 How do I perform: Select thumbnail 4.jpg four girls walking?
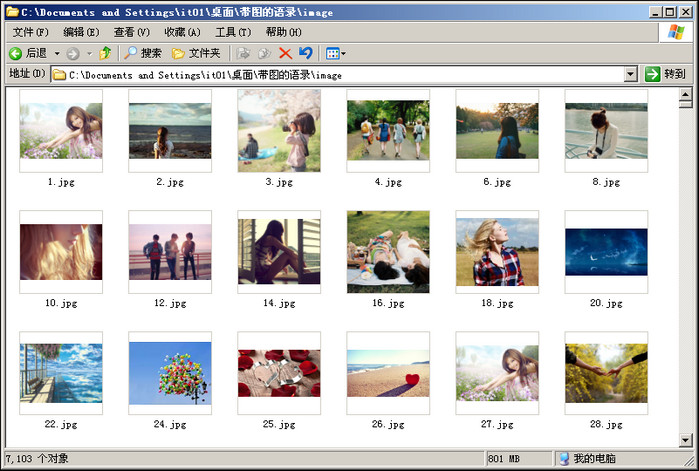[x=388, y=131]
